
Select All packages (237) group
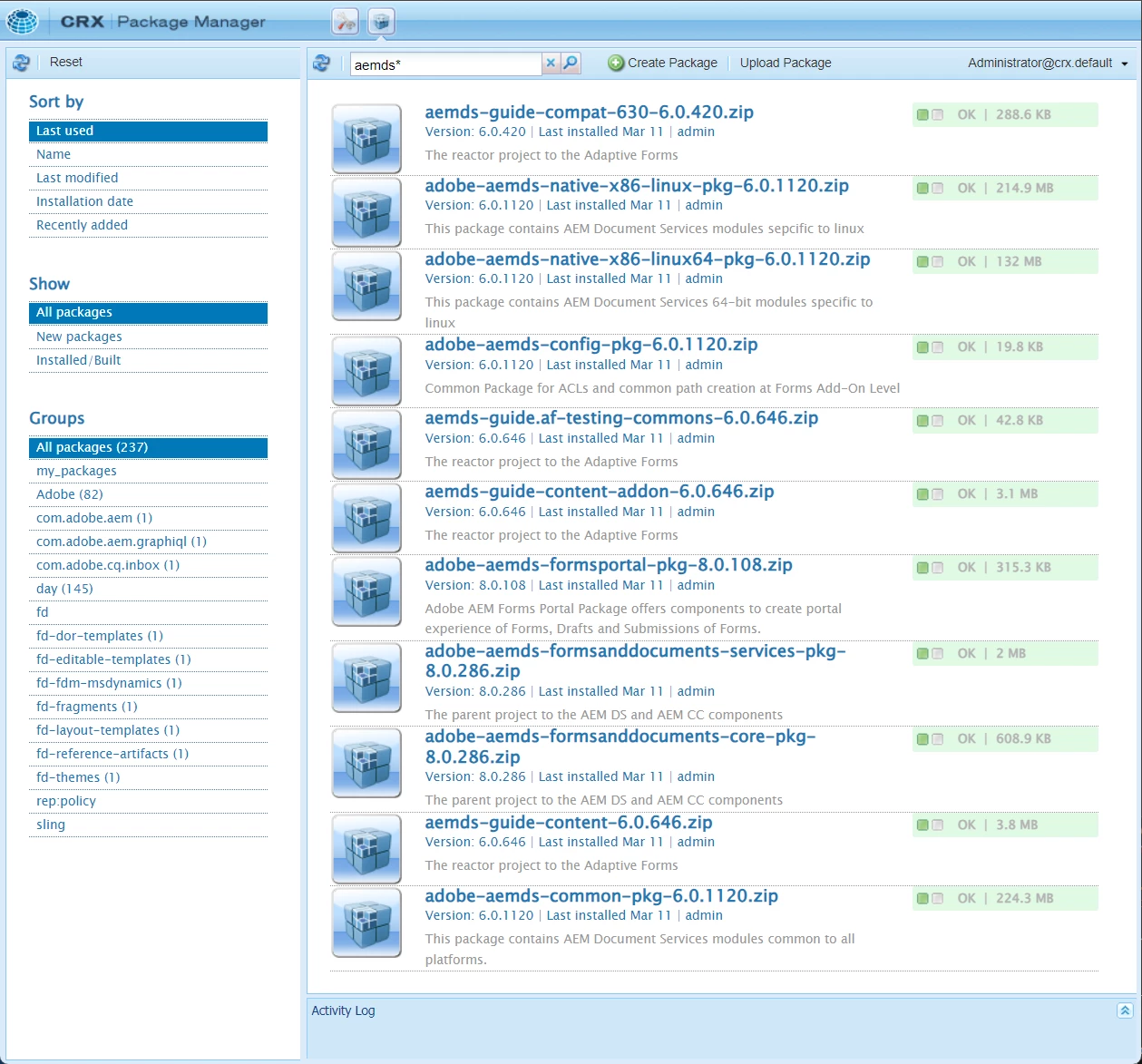click(x=148, y=447)
